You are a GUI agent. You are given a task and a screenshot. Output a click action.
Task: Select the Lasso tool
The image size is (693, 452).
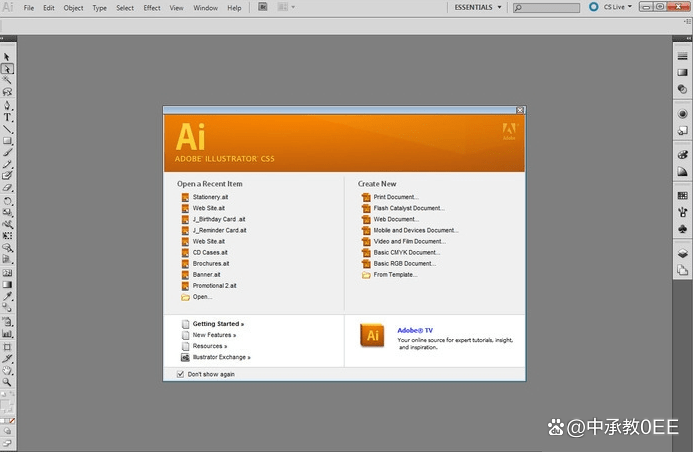(7, 92)
